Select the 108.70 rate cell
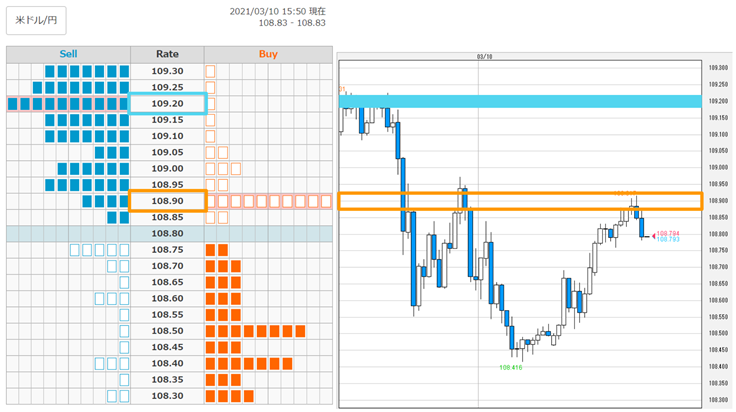The height and width of the screenshot is (412, 736). coord(167,266)
